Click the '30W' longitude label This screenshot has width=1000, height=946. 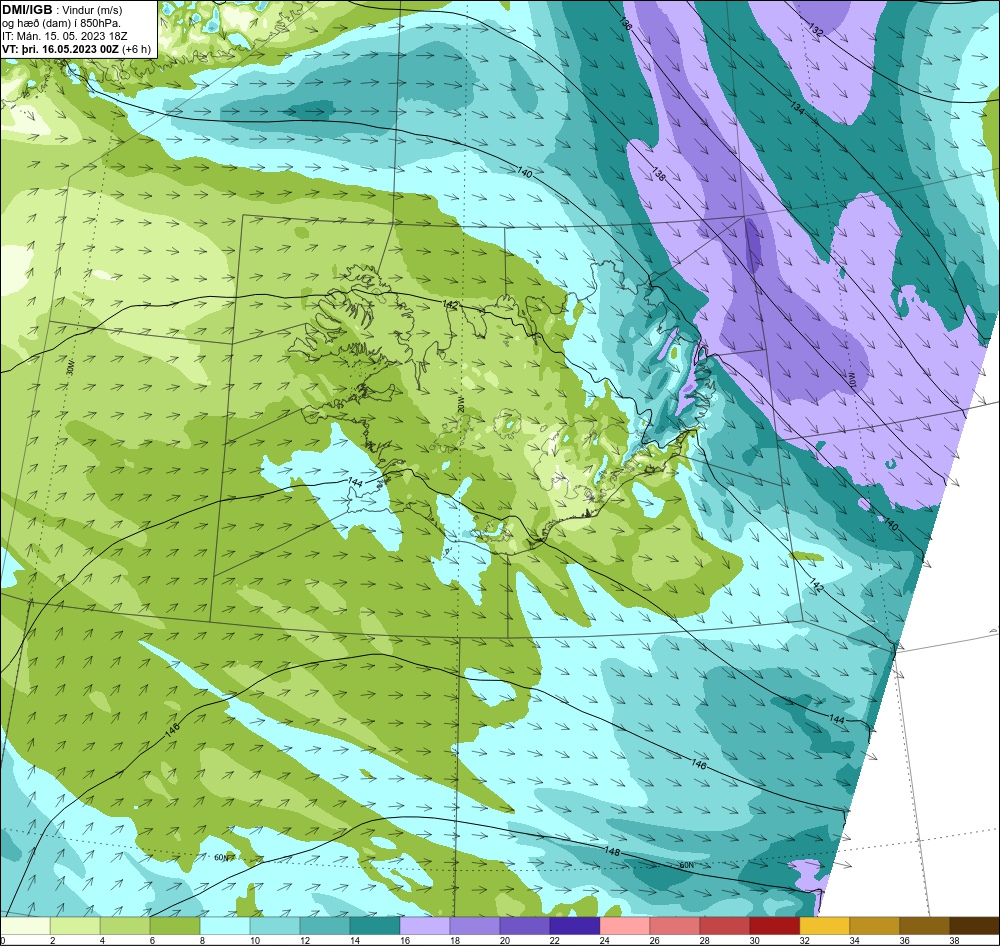pyautogui.click(x=70, y=367)
